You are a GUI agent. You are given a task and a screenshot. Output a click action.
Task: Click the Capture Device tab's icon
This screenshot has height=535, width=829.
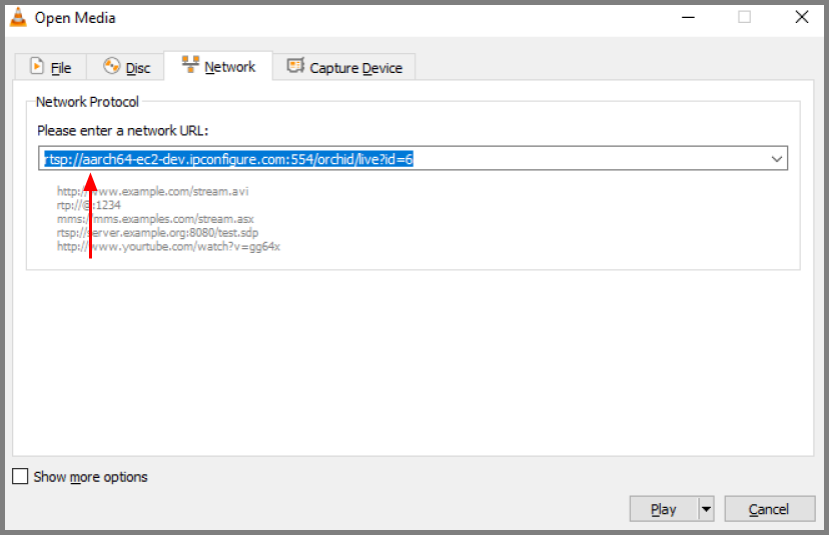(x=295, y=66)
